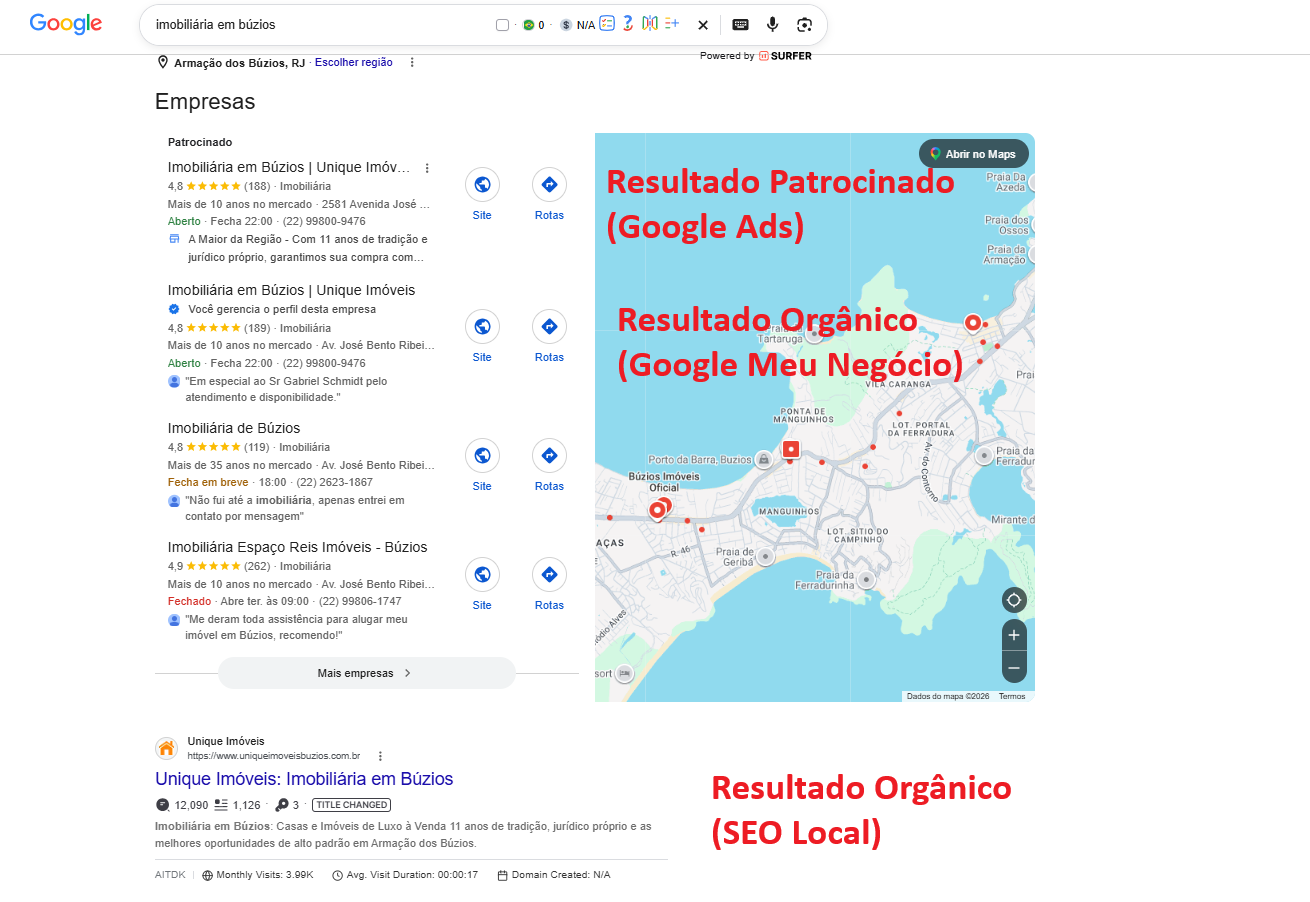This screenshot has height=902, width=1310.
Task: Click in the search box text
Action: click(216, 24)
